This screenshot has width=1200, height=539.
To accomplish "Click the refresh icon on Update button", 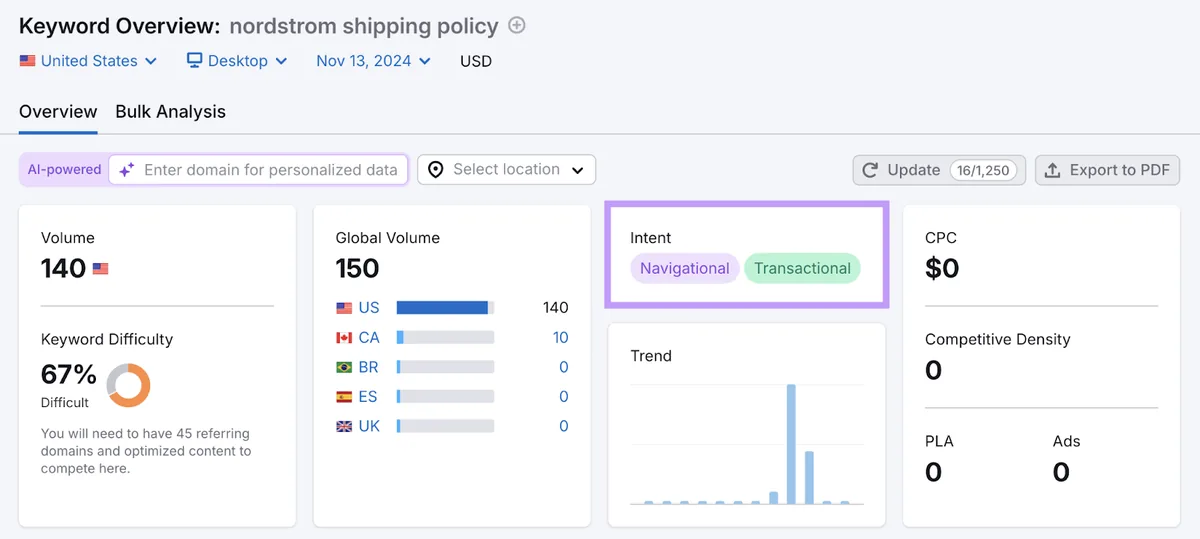I will 870,170.
